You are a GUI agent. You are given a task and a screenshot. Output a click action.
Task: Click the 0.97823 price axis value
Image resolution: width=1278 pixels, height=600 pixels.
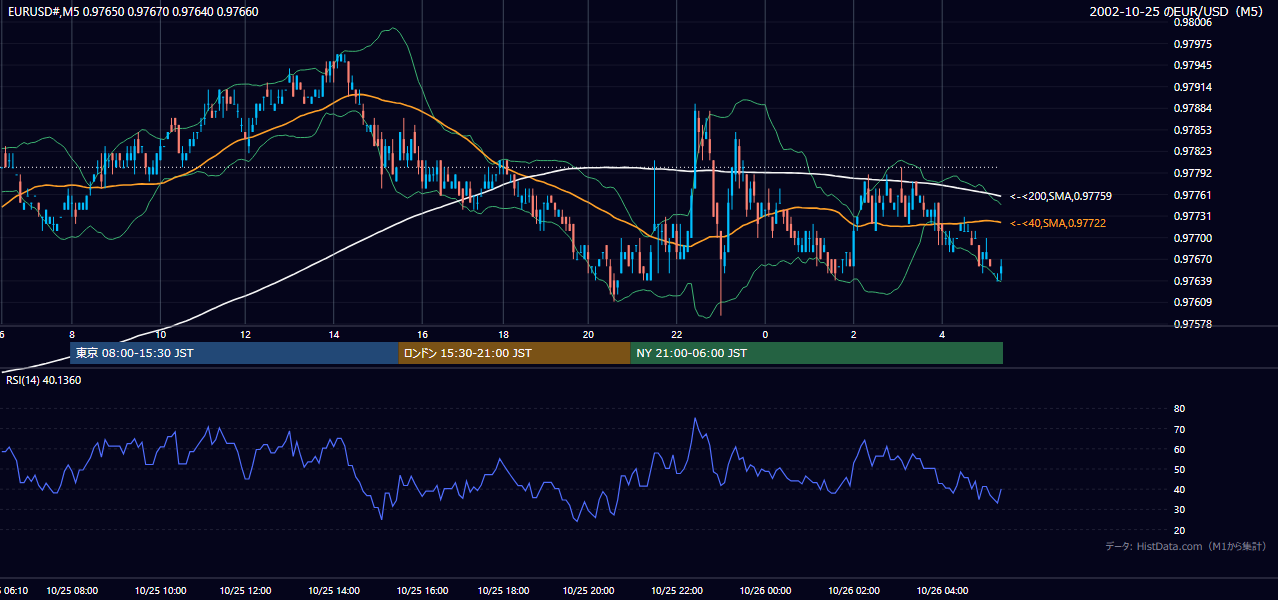(1192, 151)
